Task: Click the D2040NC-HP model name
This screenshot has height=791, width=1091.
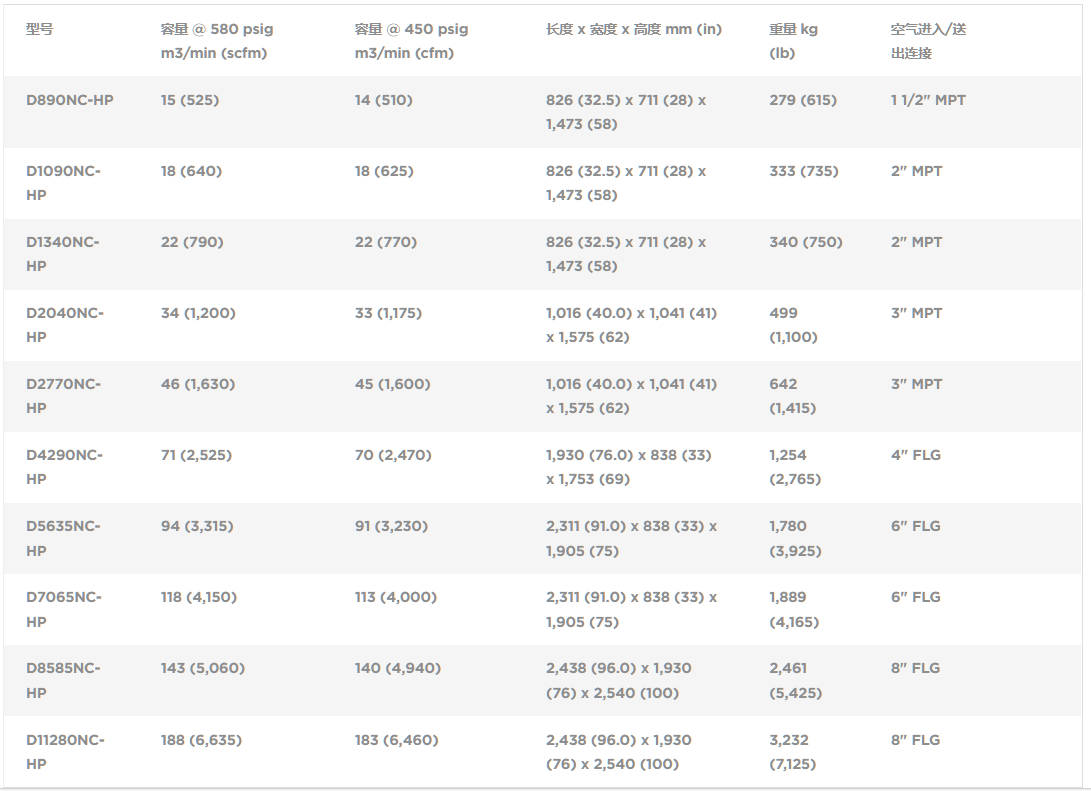Action: pos(65,325)
